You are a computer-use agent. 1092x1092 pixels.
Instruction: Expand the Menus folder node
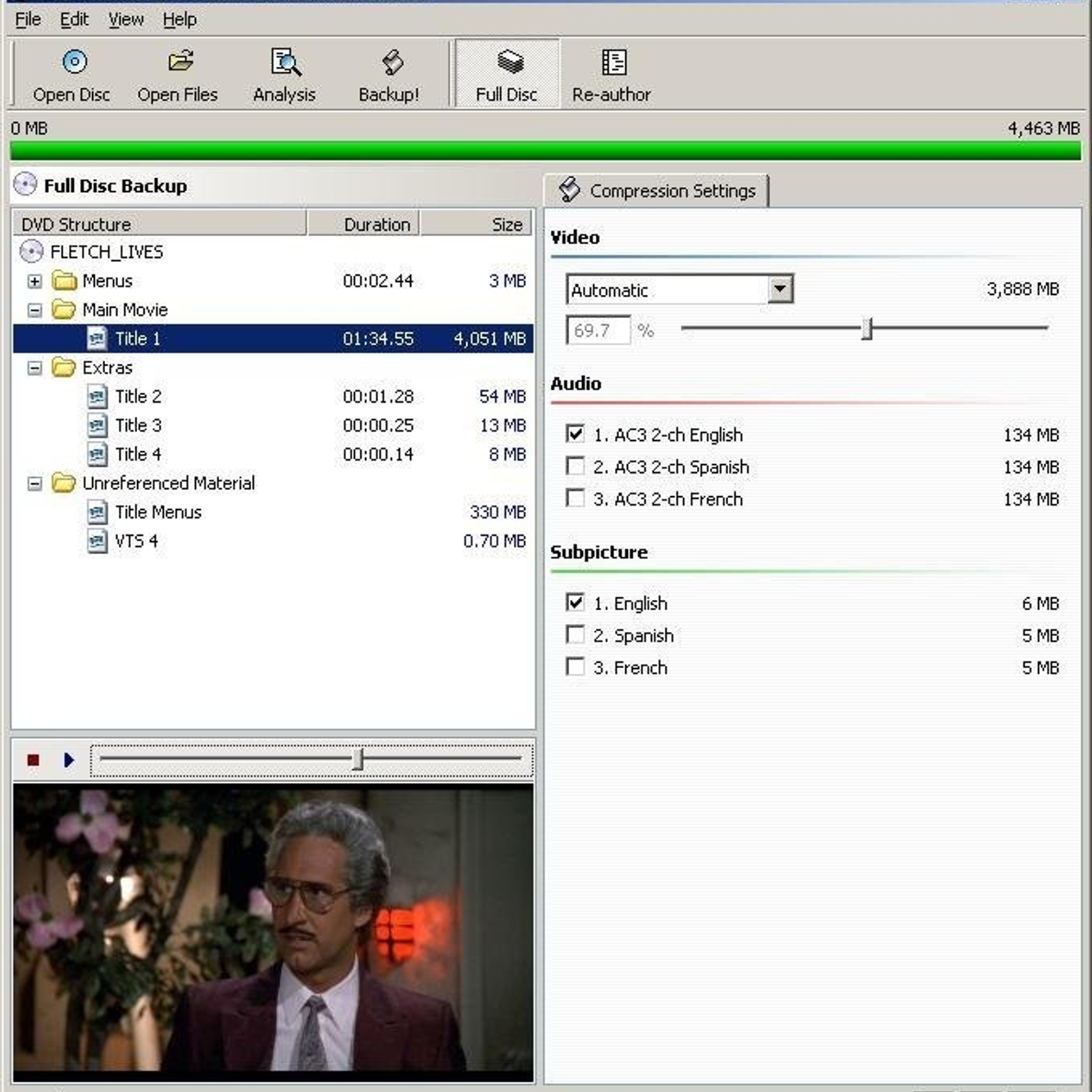(35, 281)
